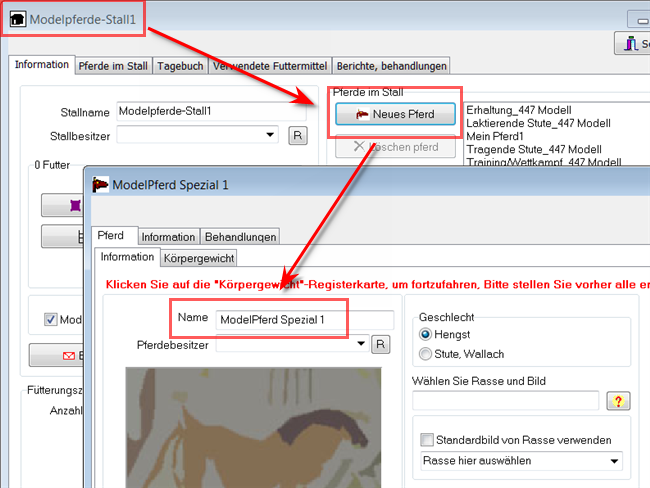Viewport: 650px width, 488px height.
Task: Click the horse picture thumbnail
Action: (x=253, y=427)
